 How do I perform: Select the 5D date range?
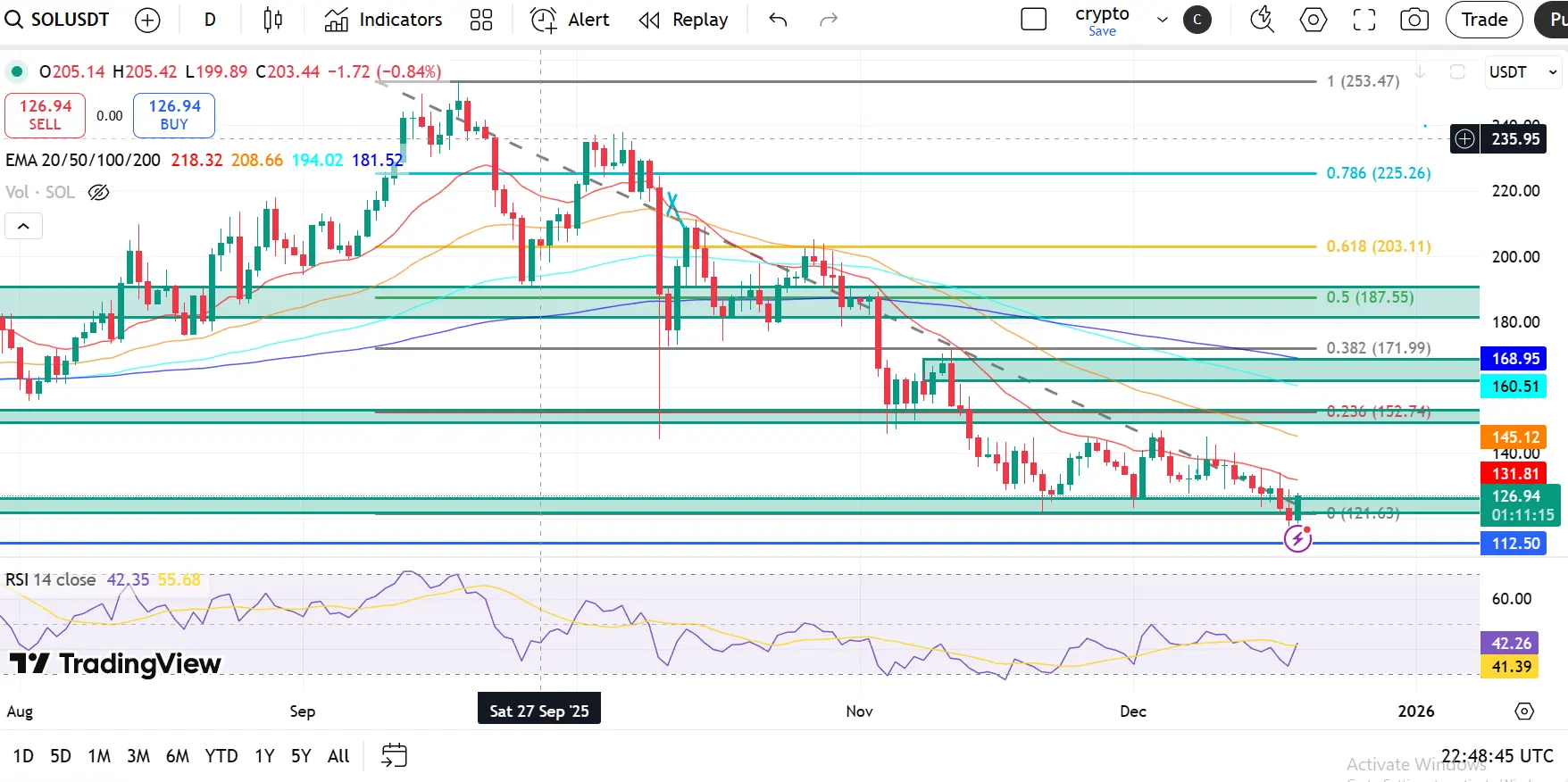tap(61, 756)
